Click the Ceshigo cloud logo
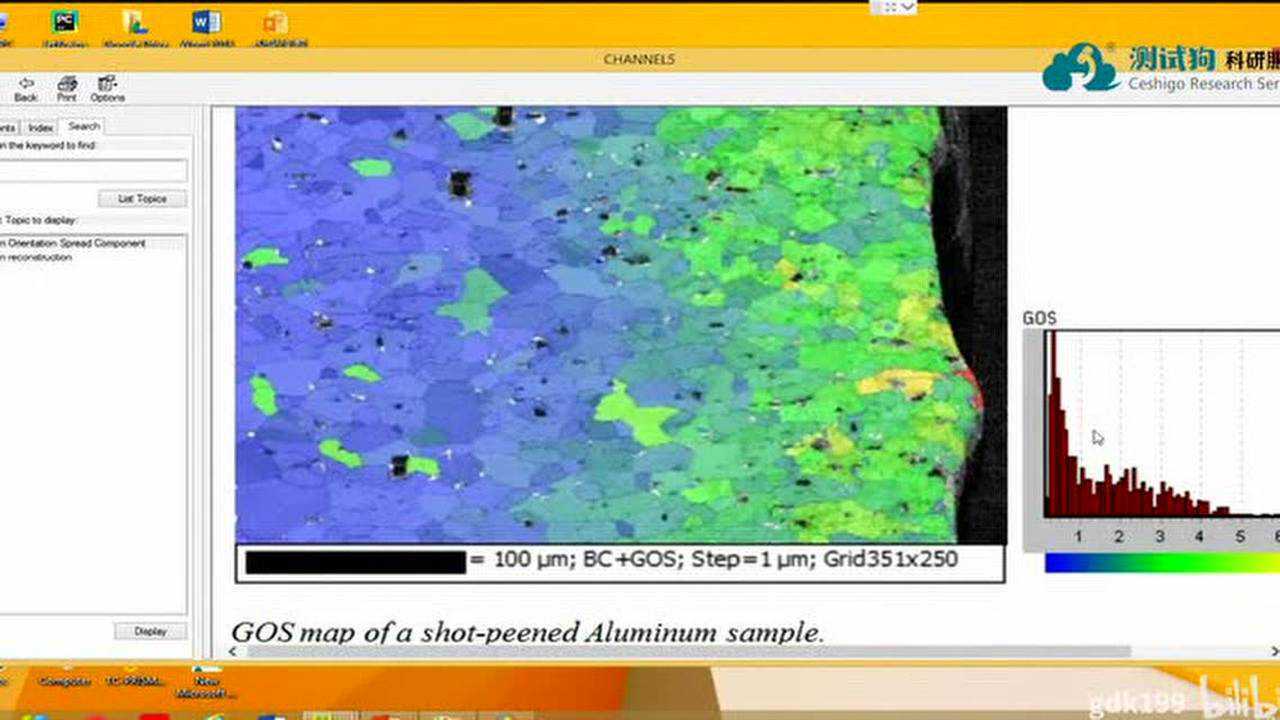 click(x=1080, y=68)
